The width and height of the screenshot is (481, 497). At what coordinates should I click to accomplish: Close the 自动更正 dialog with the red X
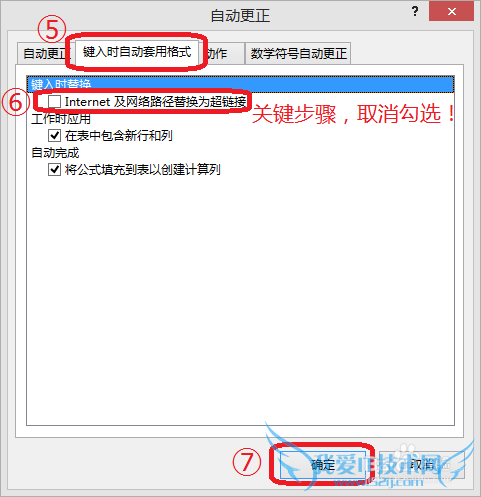coord(451,11)
